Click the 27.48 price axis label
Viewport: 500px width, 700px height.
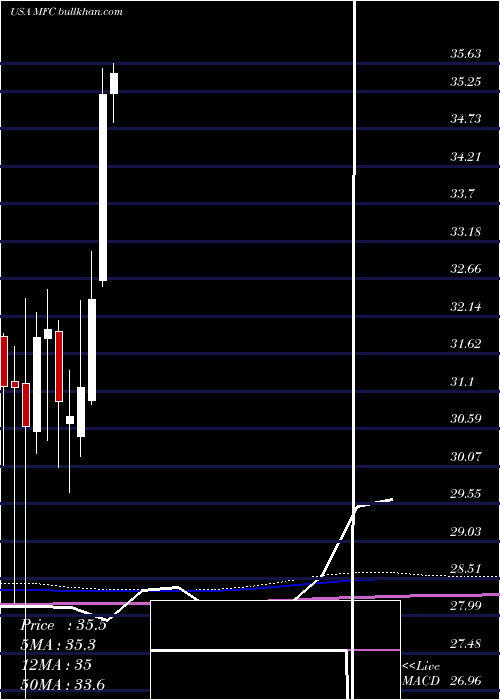click(x=466, y=644)
